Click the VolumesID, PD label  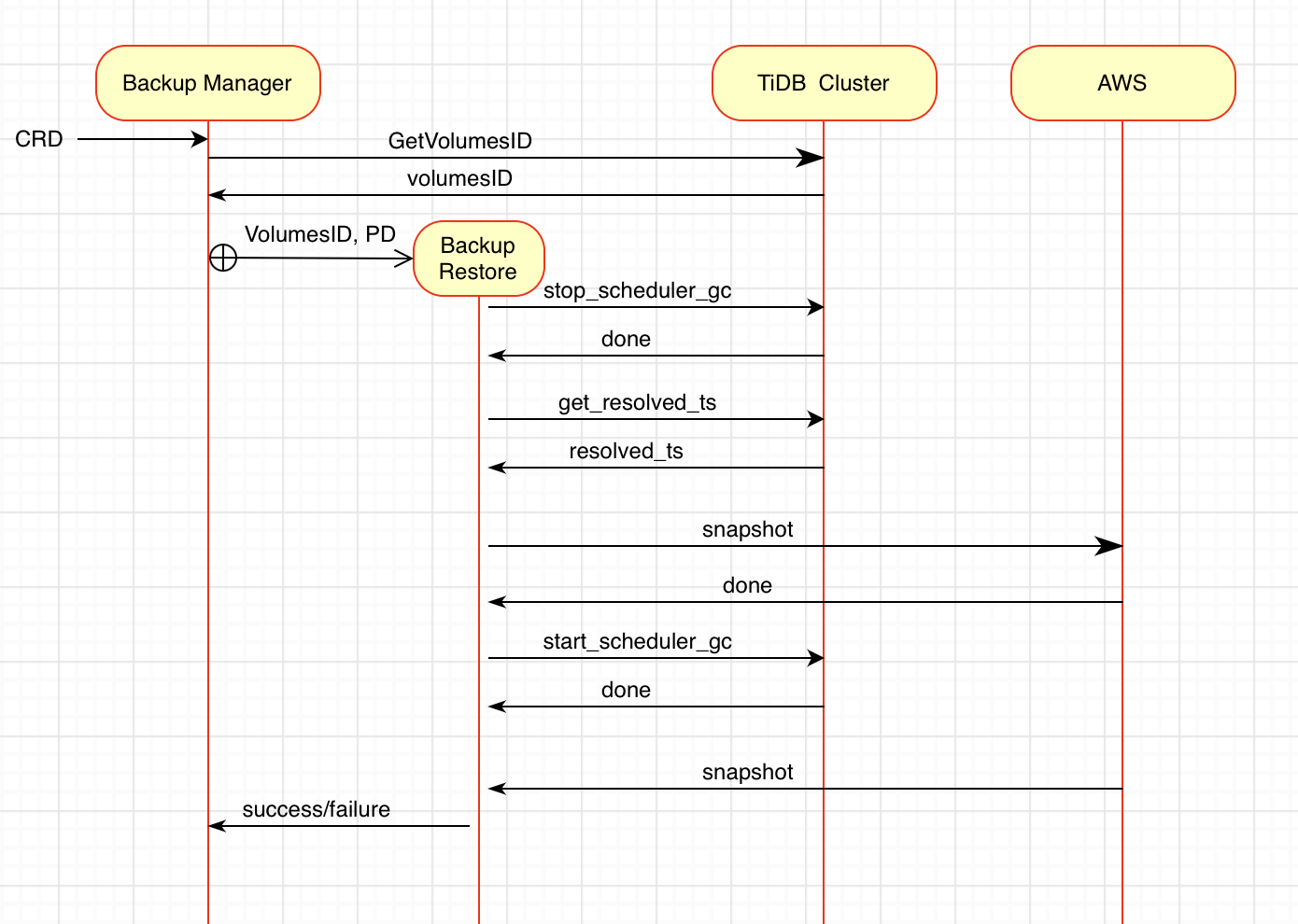pyautogui.click(x=320, y=234)
